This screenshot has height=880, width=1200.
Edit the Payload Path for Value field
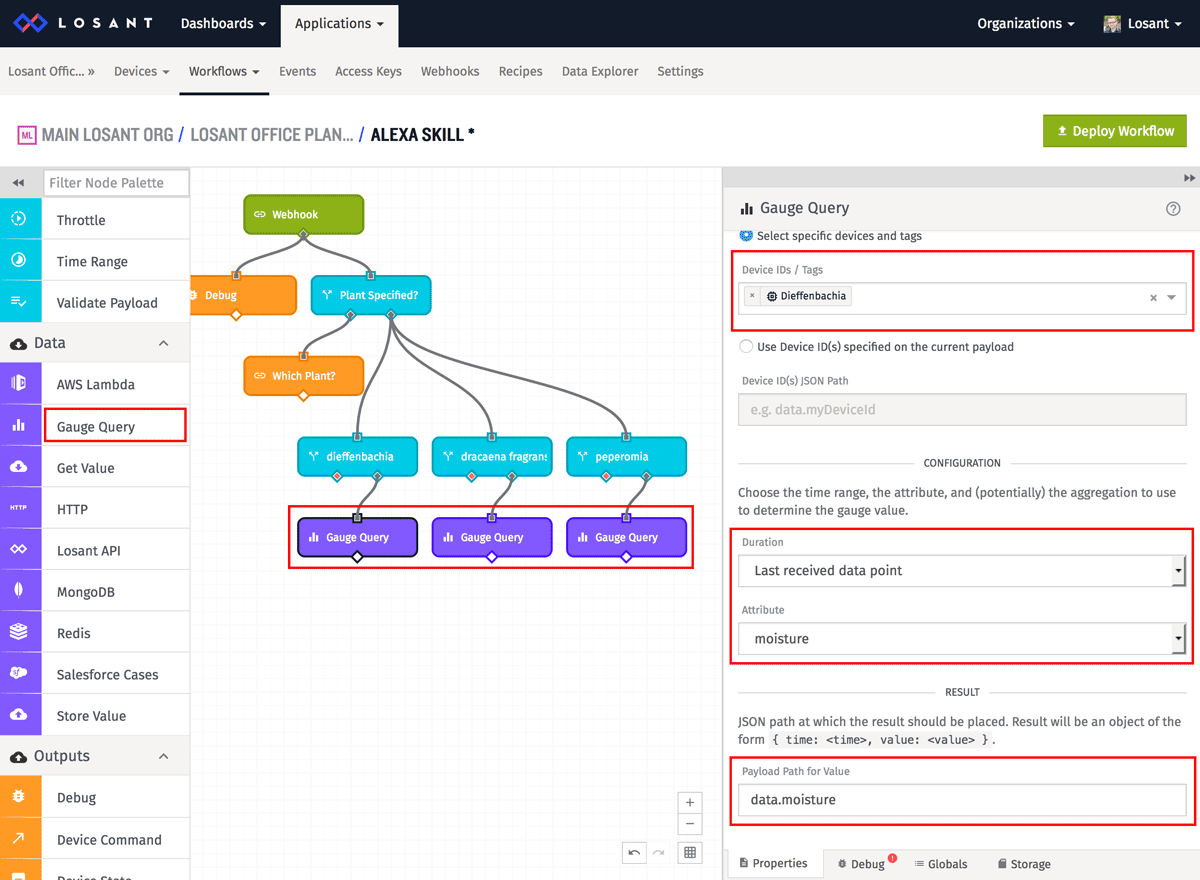coord(962,799)
